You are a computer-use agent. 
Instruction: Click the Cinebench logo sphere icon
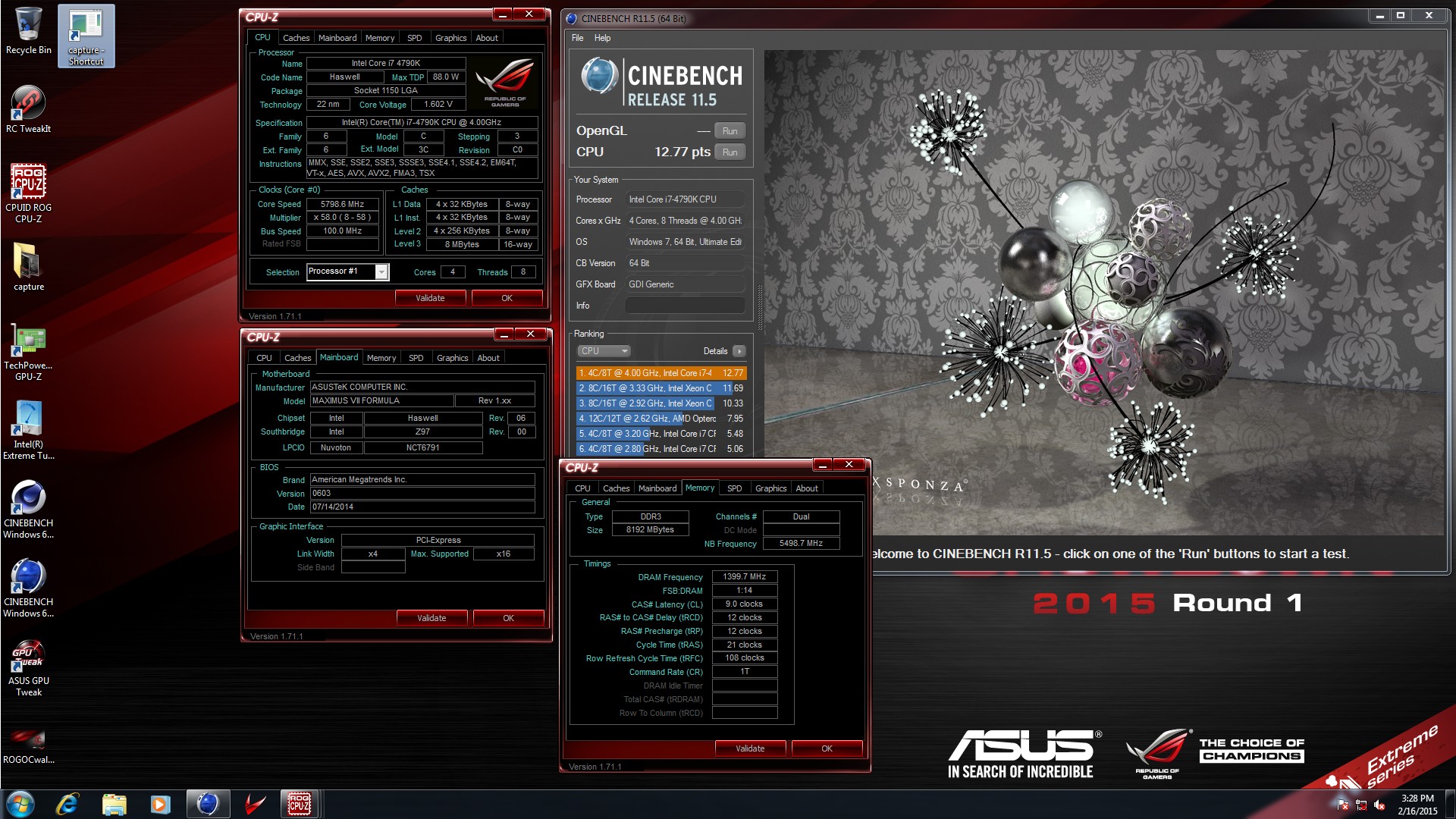pos(599,77)
